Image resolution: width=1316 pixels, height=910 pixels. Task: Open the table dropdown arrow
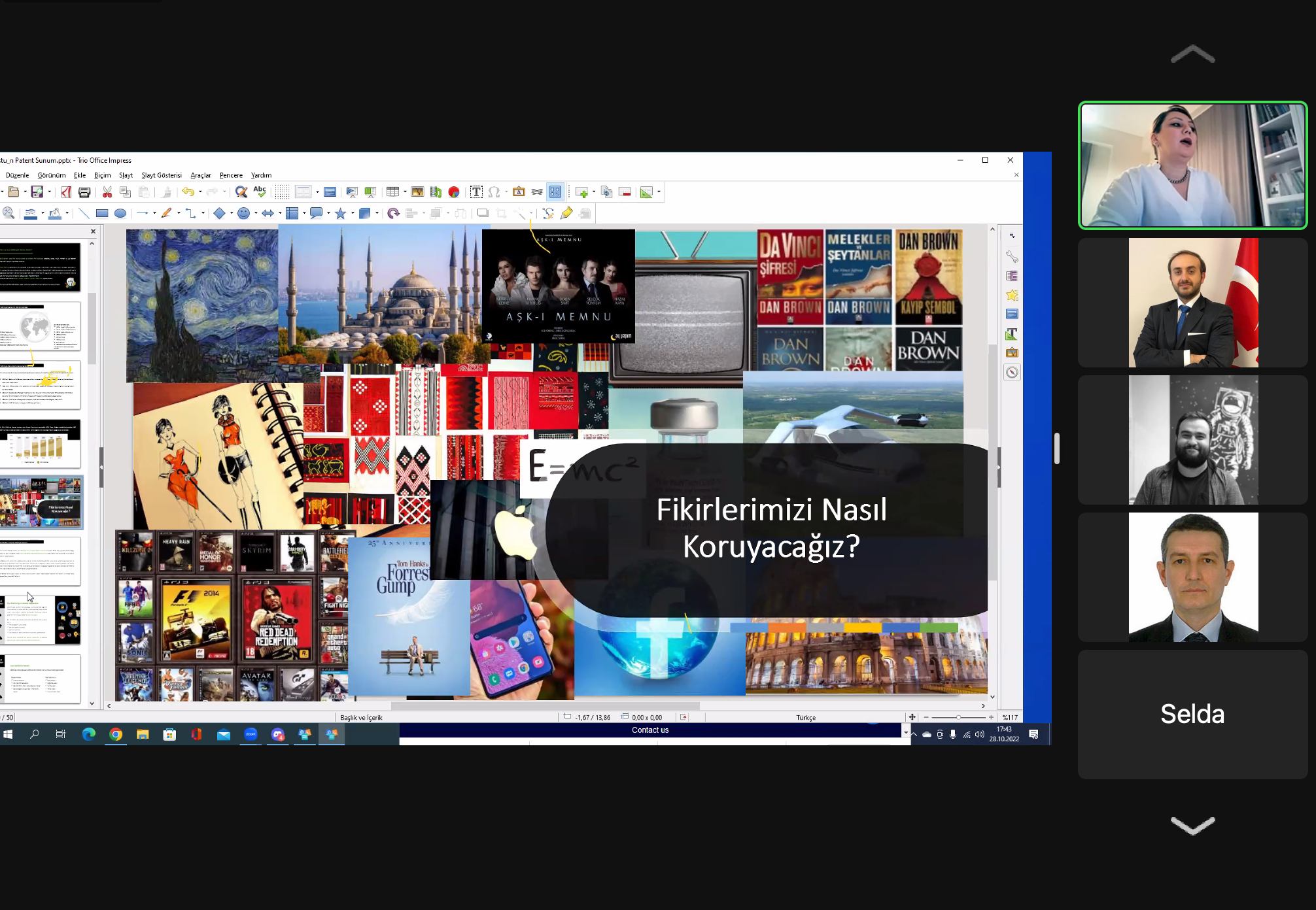(x=404, y=192)
